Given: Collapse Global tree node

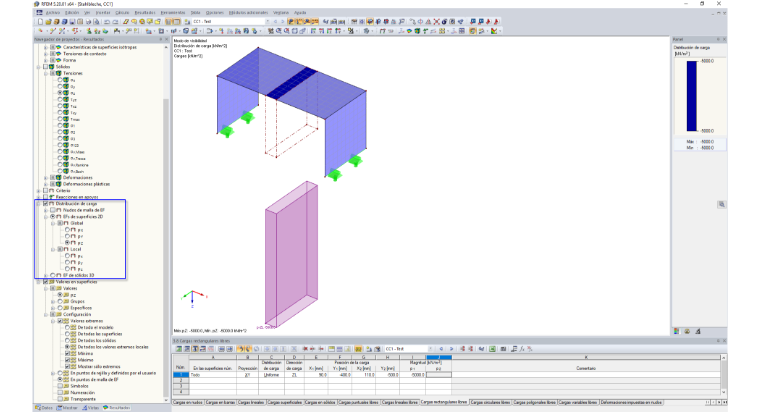Looking at the screenshot, I should 53,223.
